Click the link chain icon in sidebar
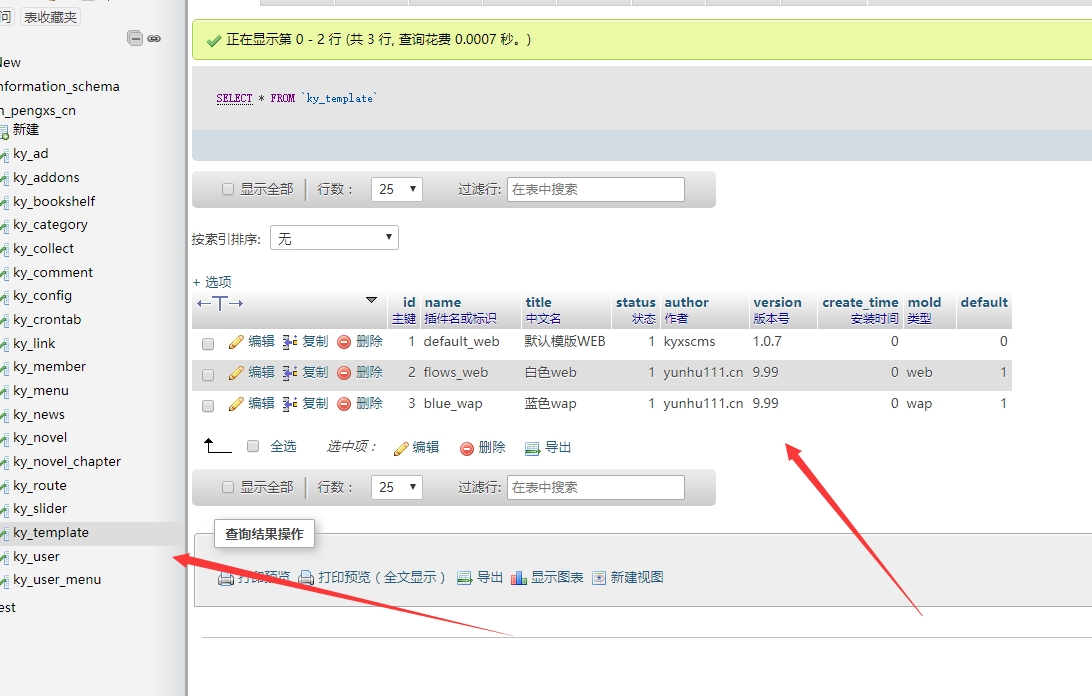 [154, 38]
